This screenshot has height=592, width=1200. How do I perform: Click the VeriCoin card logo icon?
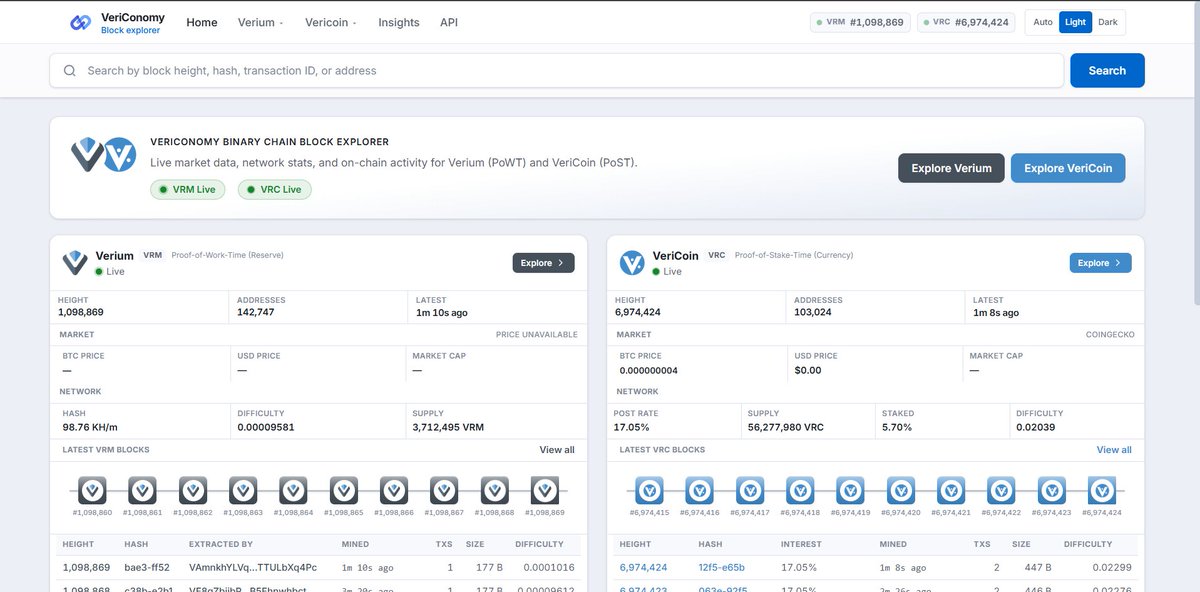tap(632, 263)
